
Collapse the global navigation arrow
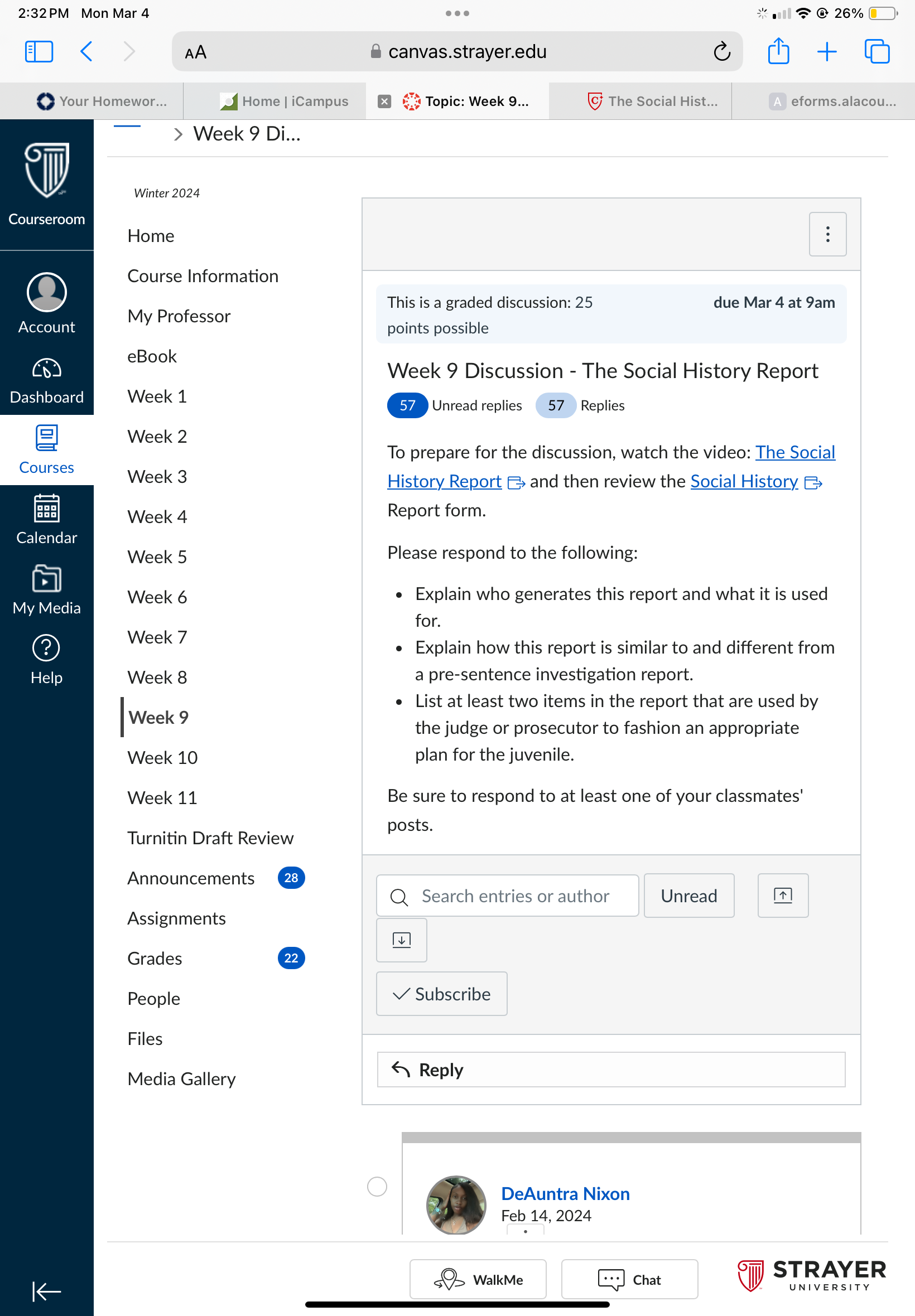click(x=46, y=1291)
